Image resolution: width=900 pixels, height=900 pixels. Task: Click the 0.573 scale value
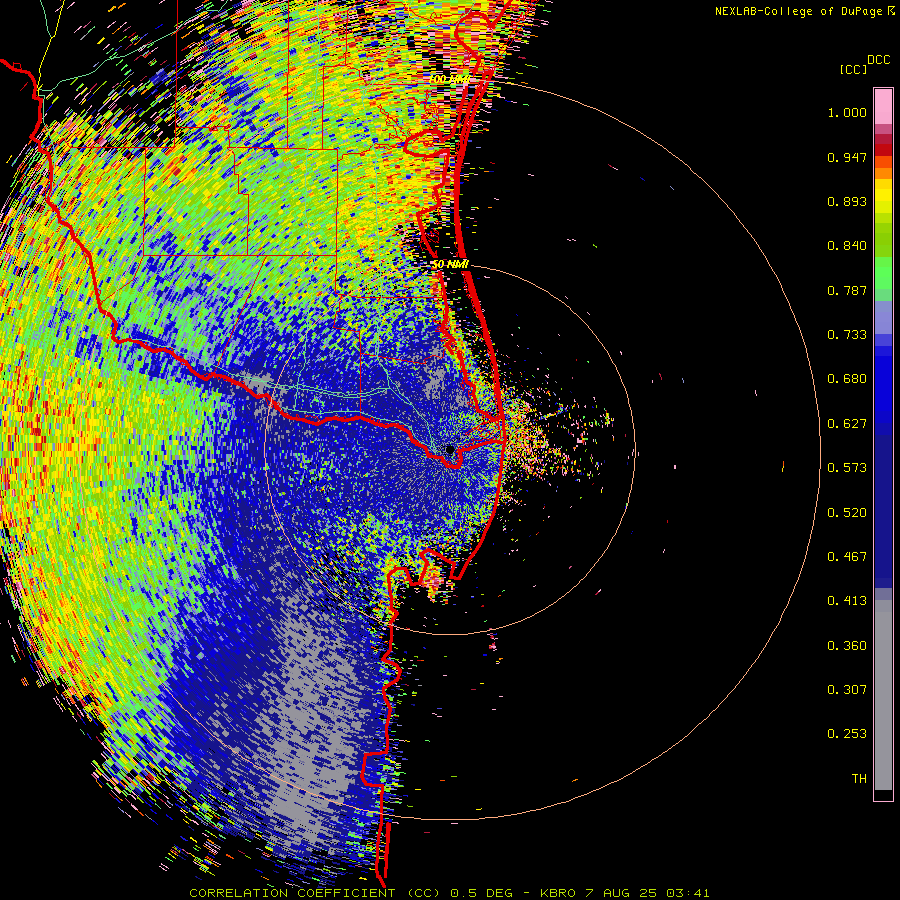click(847, 468)
